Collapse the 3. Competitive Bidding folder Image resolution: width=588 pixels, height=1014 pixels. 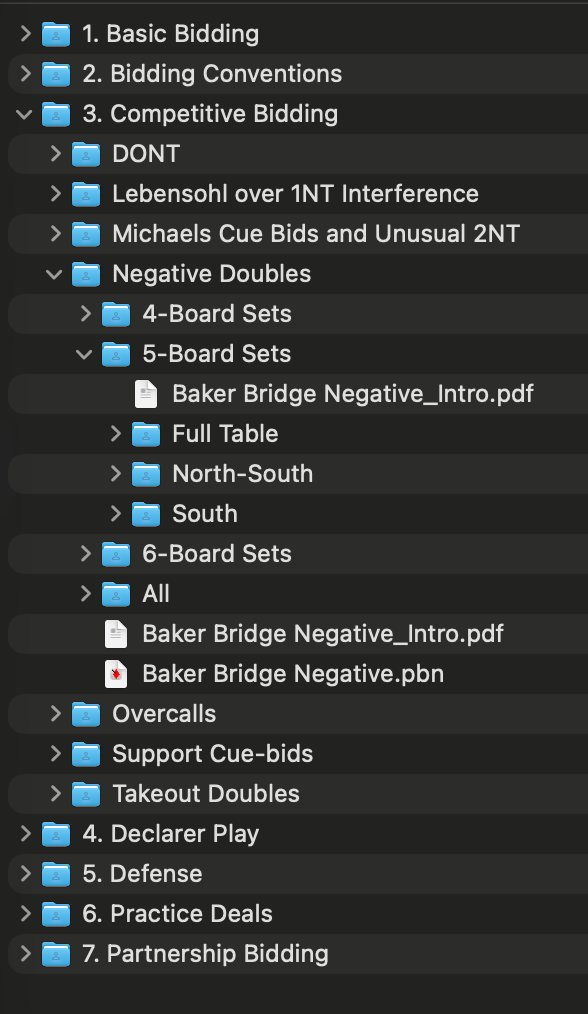24,113
